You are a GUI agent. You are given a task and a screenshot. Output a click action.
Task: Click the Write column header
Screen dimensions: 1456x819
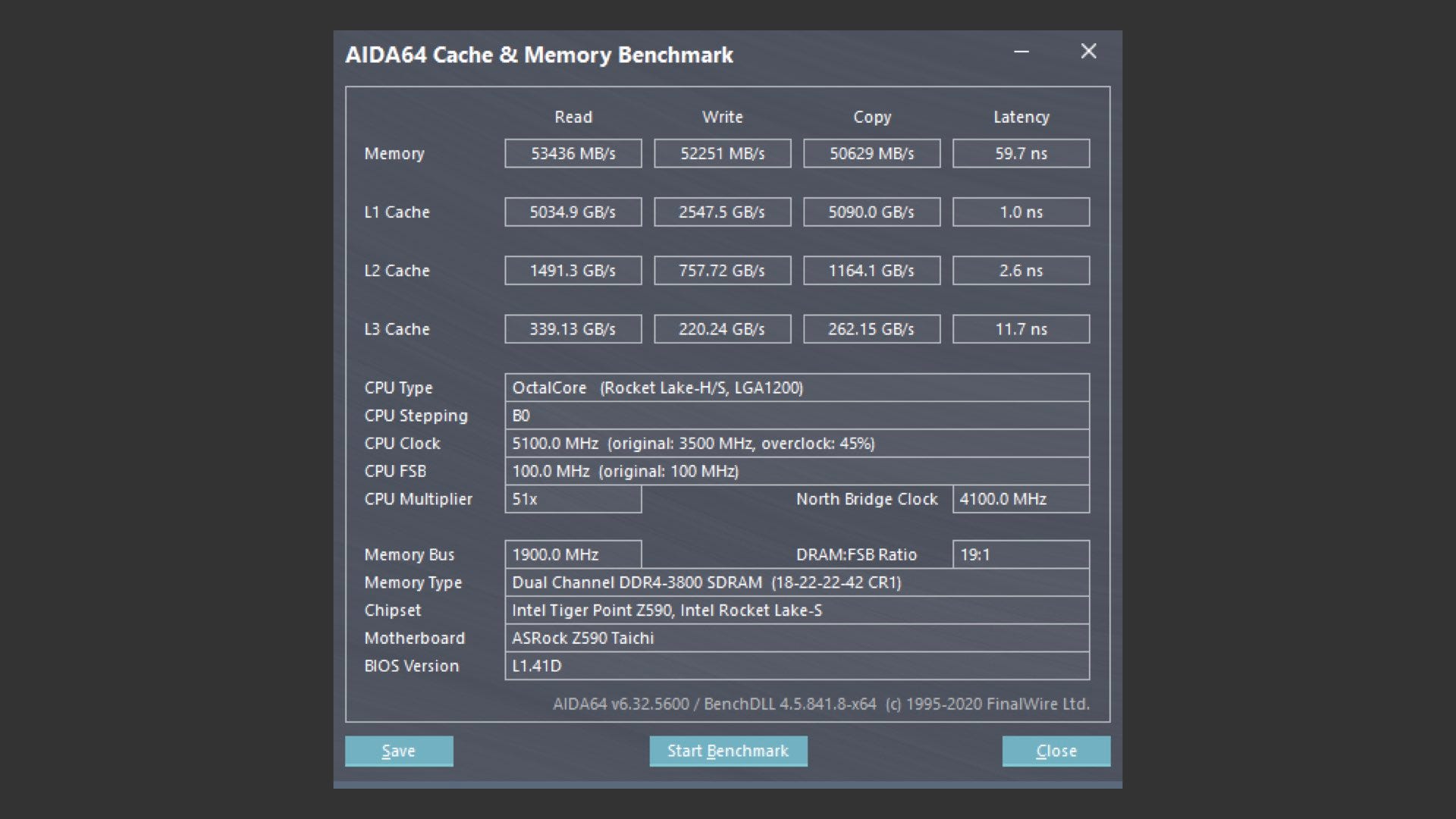pos(723,117)
